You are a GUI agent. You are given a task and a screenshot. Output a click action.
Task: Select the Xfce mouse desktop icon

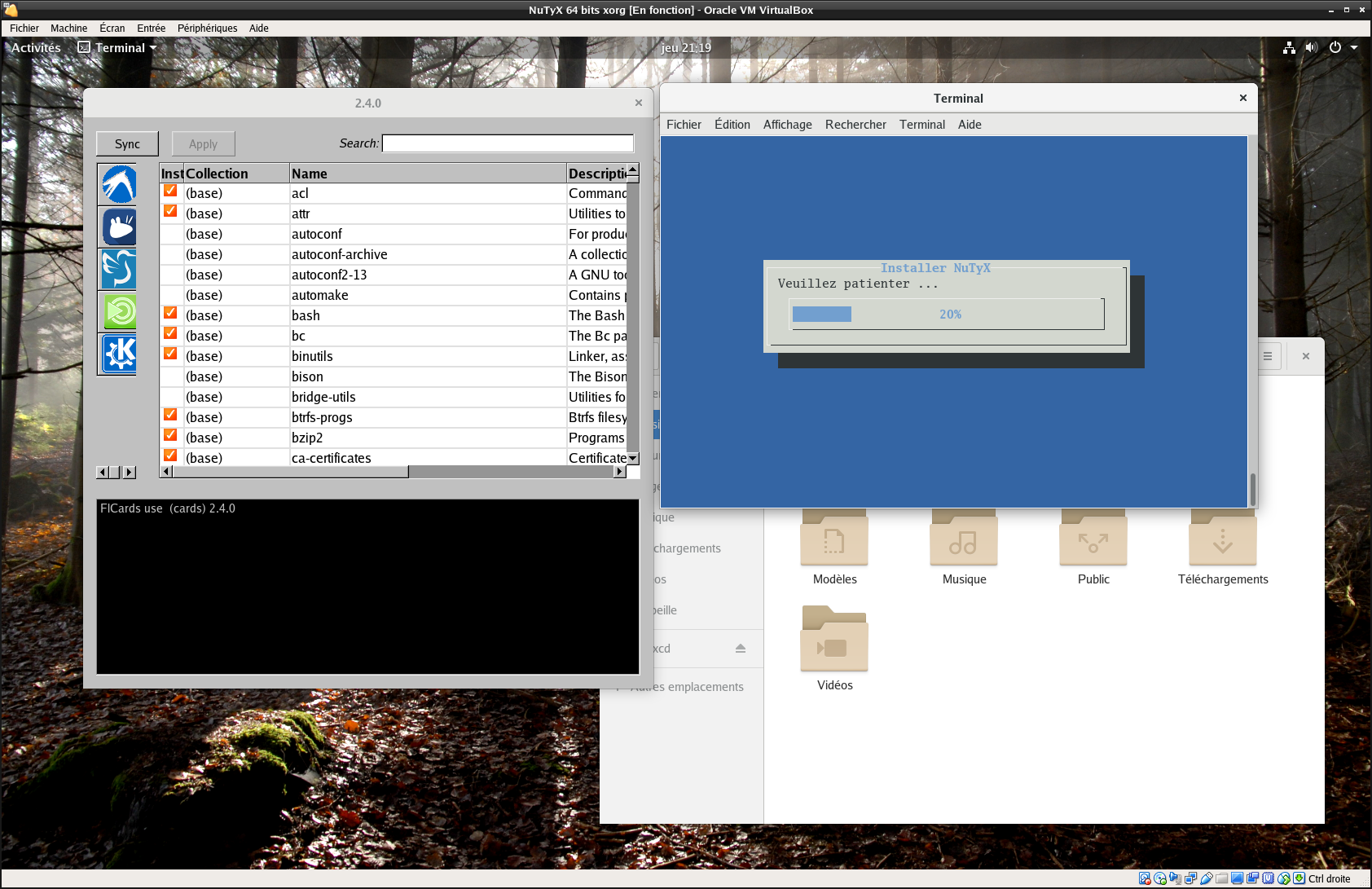pos(119,227)
